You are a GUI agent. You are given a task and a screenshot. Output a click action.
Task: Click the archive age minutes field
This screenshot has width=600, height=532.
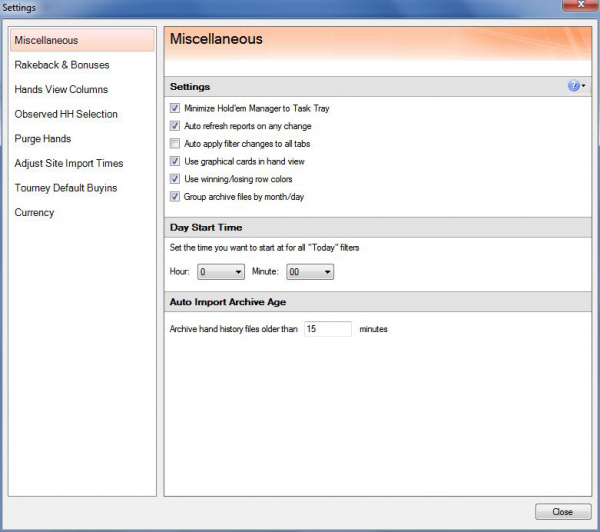[x=327, y=329]
